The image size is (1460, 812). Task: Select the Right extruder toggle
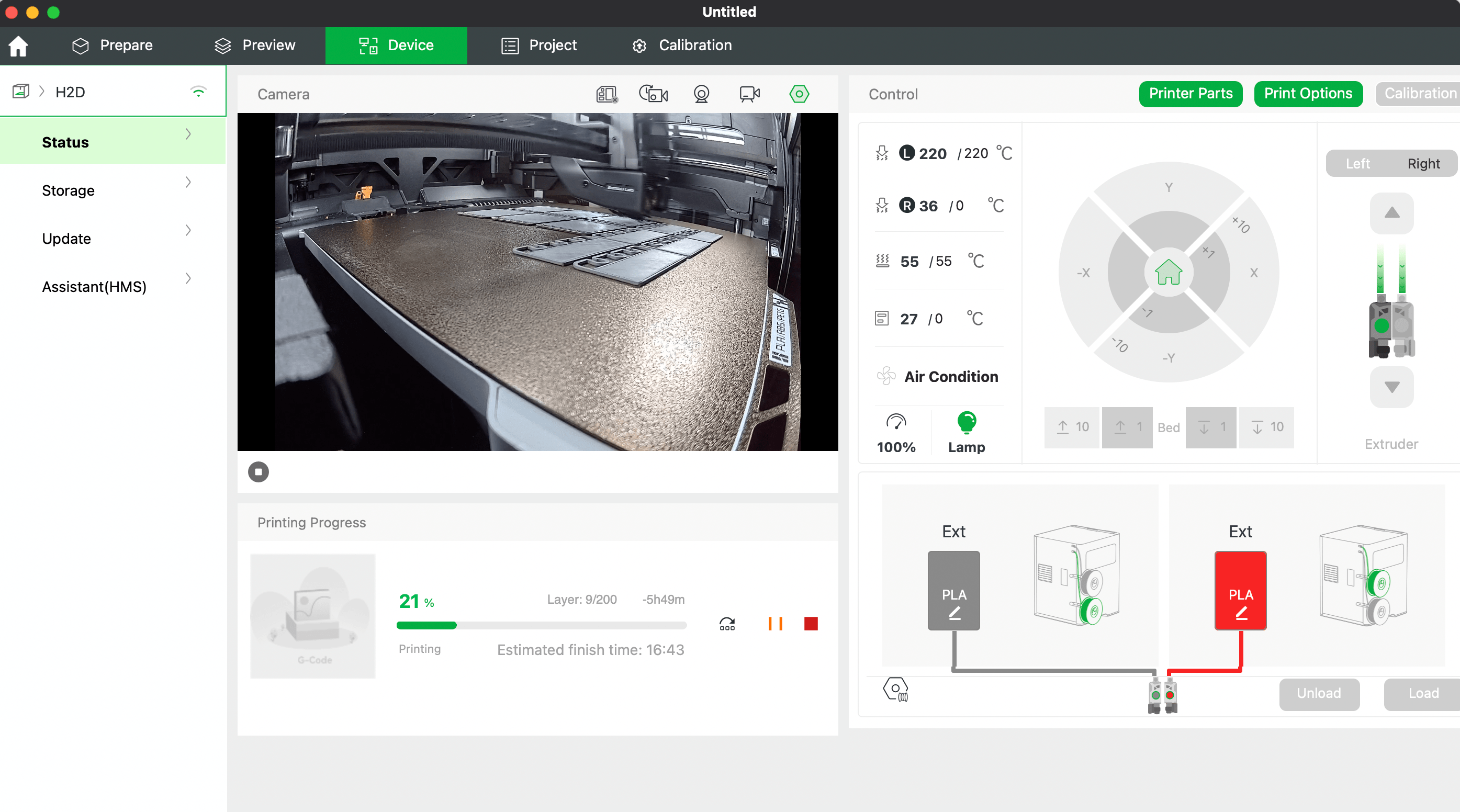[1423, 164]
